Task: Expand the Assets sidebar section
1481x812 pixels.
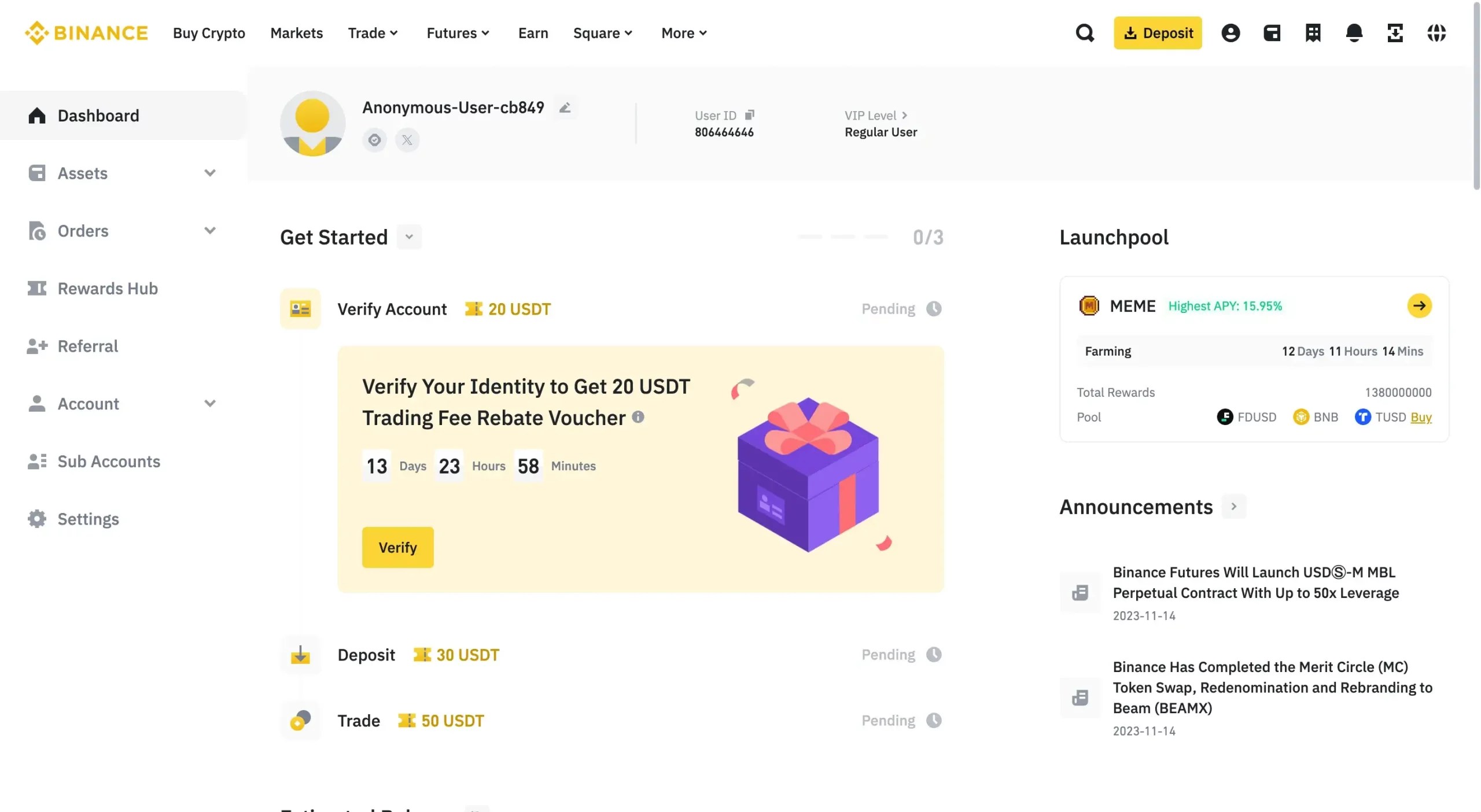Action: pos(210,172)
